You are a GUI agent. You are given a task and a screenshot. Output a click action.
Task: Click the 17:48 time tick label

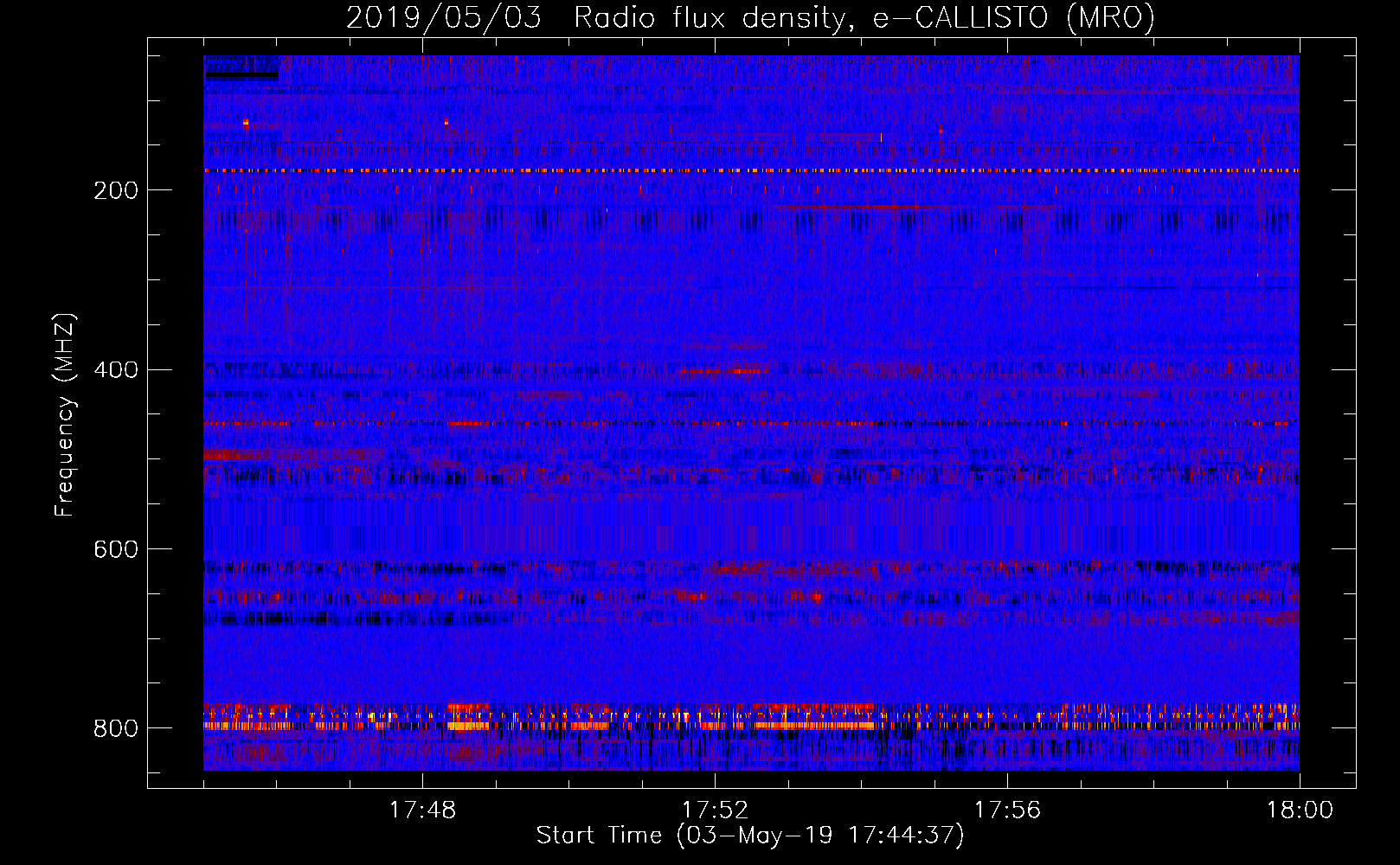(x=422, y=811)
